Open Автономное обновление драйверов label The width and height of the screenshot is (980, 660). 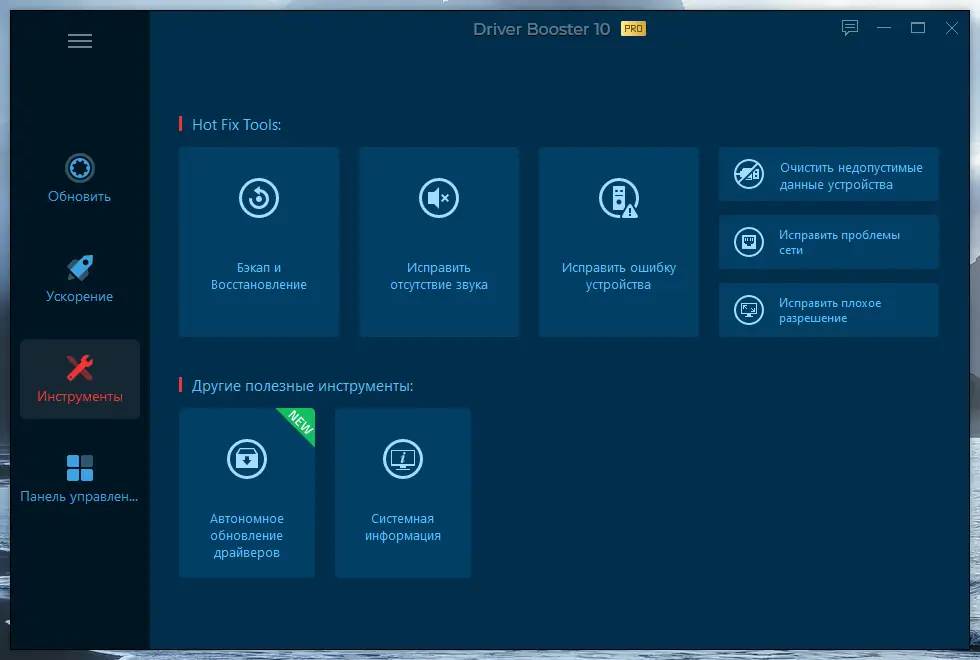coord(247,536)
